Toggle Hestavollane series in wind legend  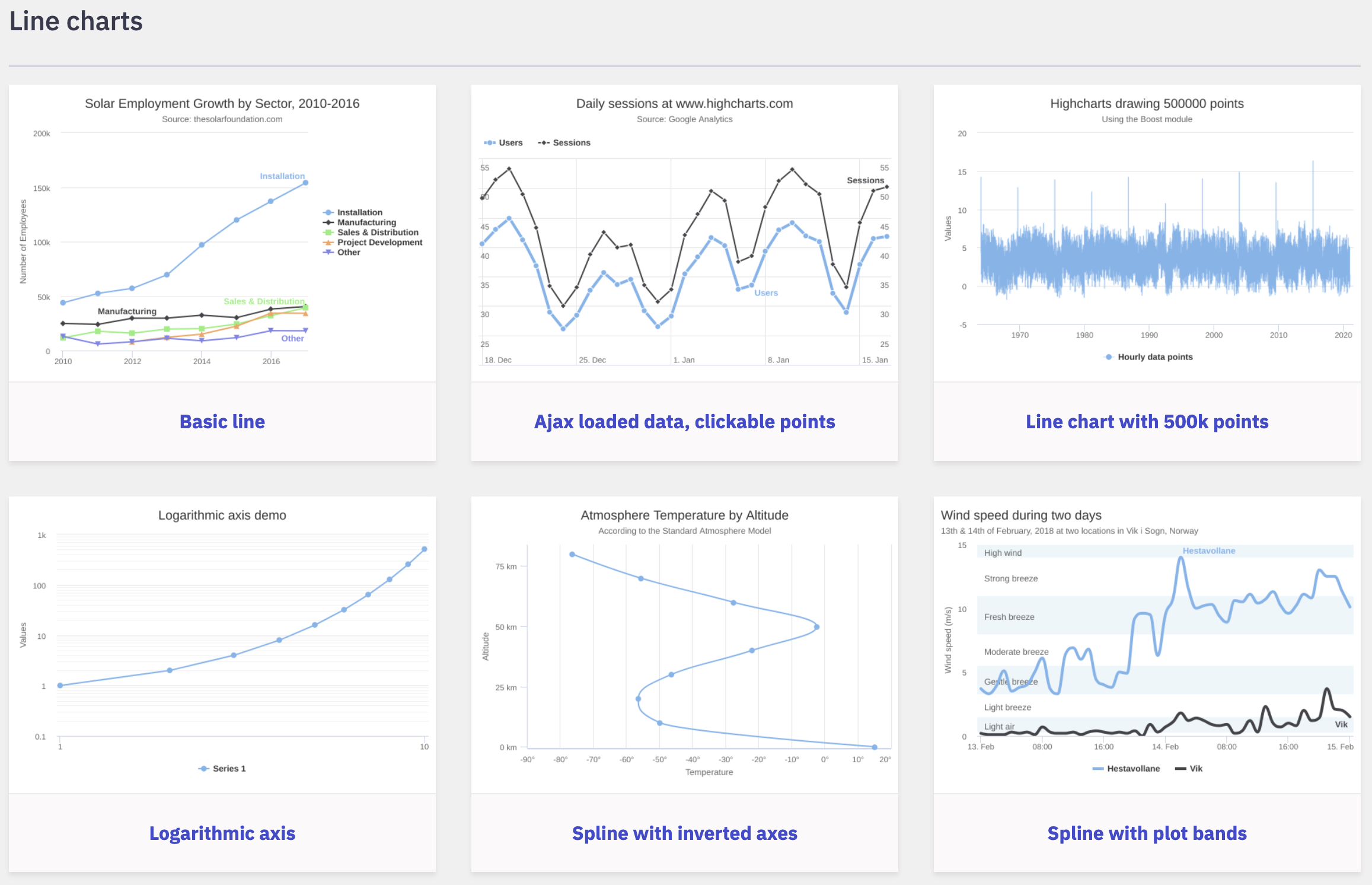[1132, 769]
